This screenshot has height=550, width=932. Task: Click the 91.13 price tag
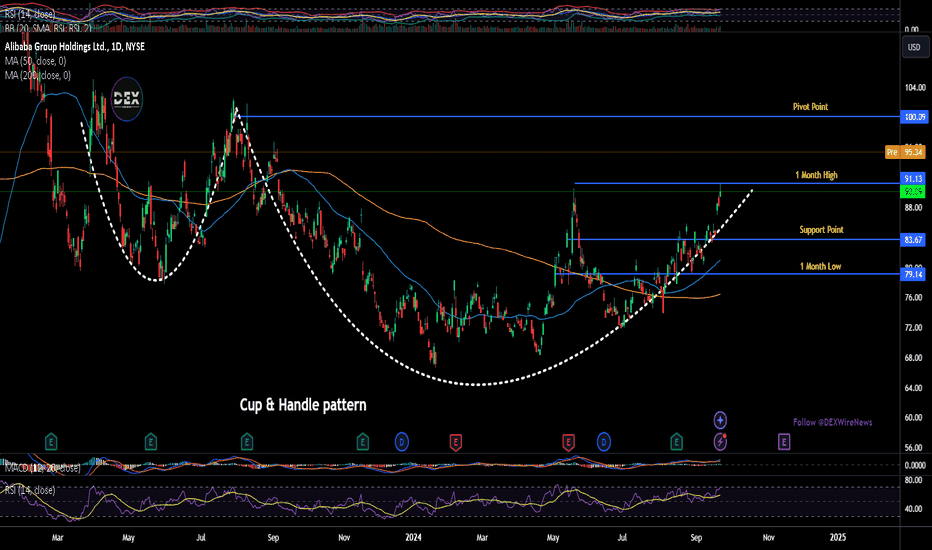pos(914,178)
